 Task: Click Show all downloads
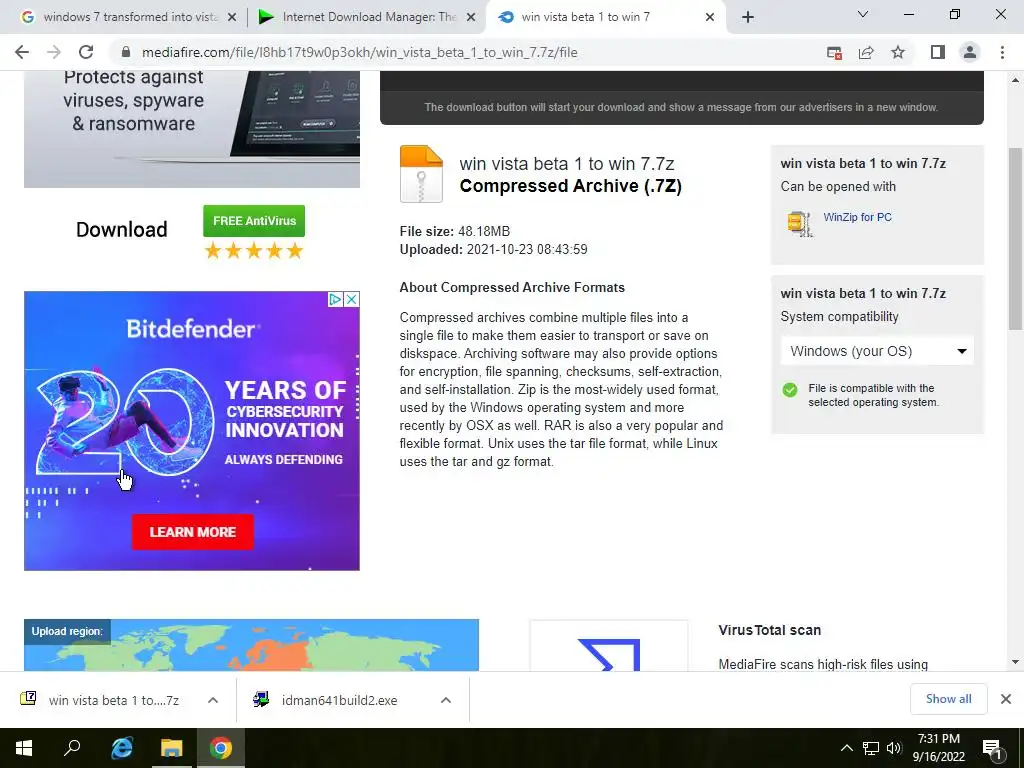[948, 699]
